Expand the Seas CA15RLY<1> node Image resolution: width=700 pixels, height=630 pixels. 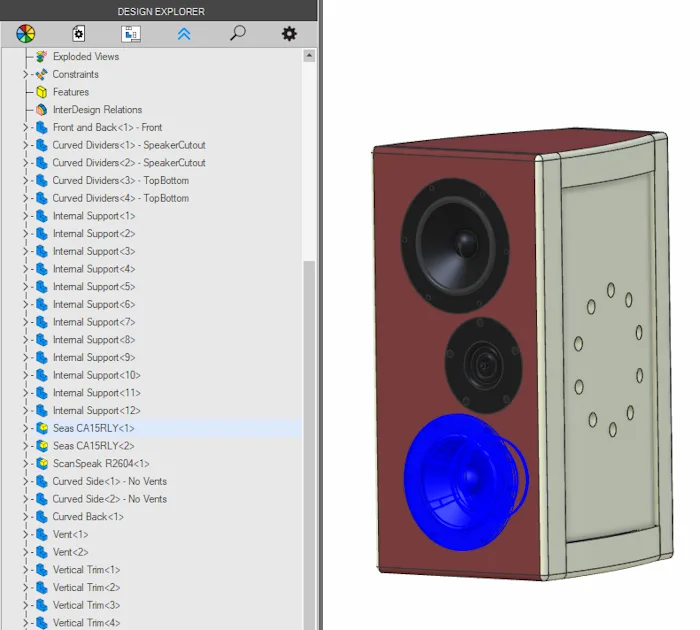click(25, 428)
